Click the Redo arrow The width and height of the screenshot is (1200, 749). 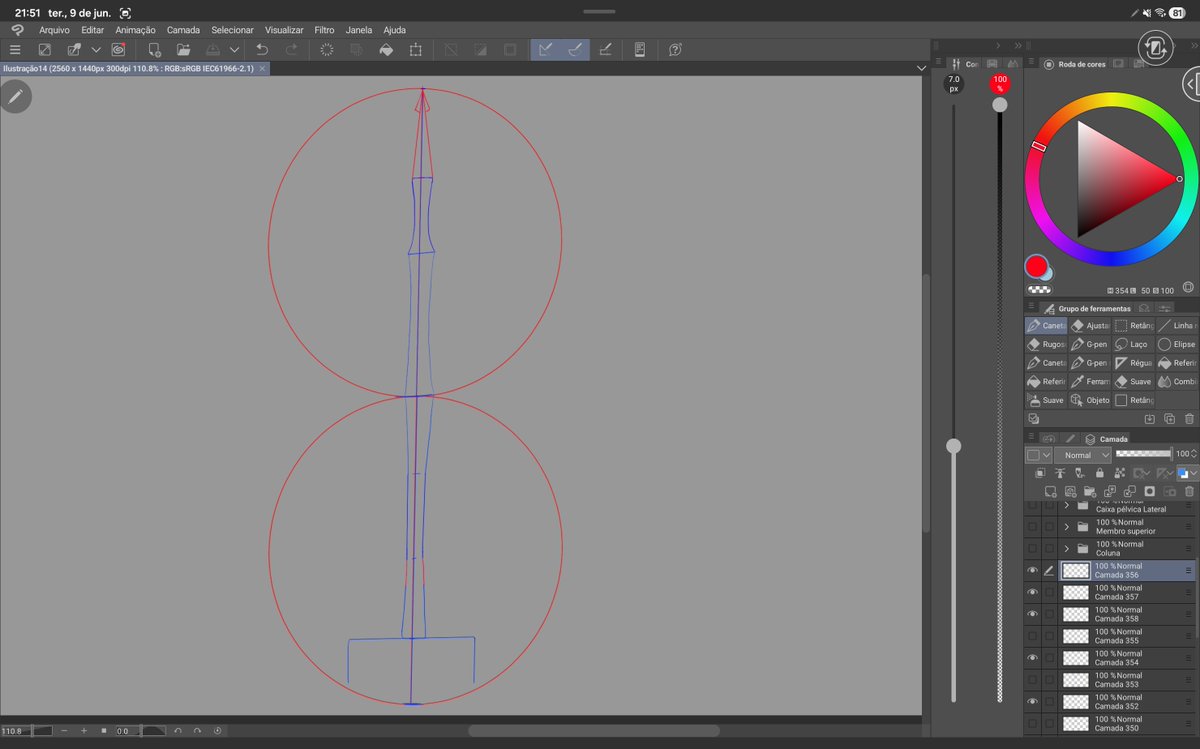tap(291, 49)
